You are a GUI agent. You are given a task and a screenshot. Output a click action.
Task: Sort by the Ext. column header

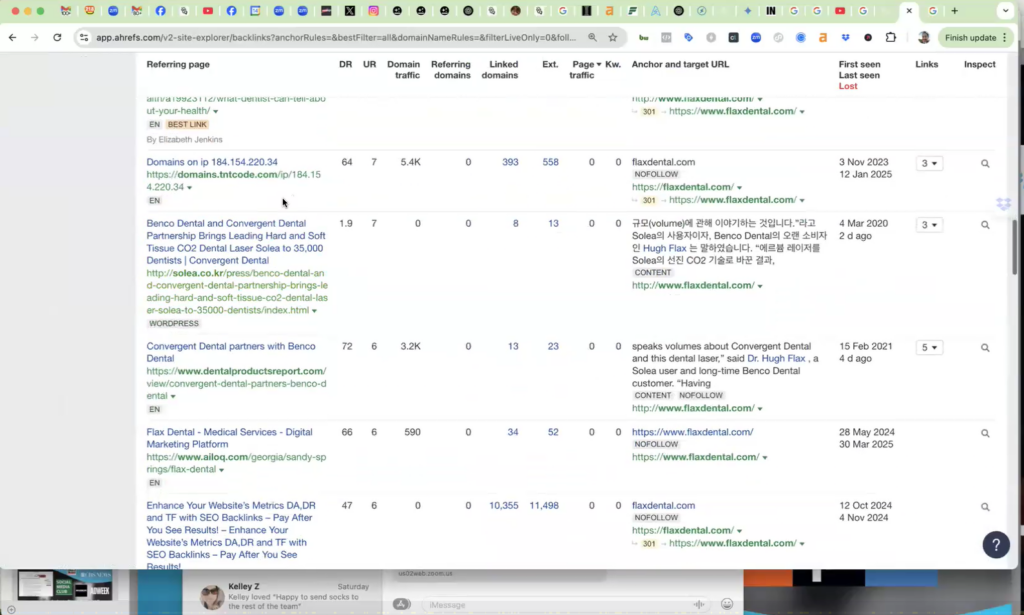tap(551, 64)
